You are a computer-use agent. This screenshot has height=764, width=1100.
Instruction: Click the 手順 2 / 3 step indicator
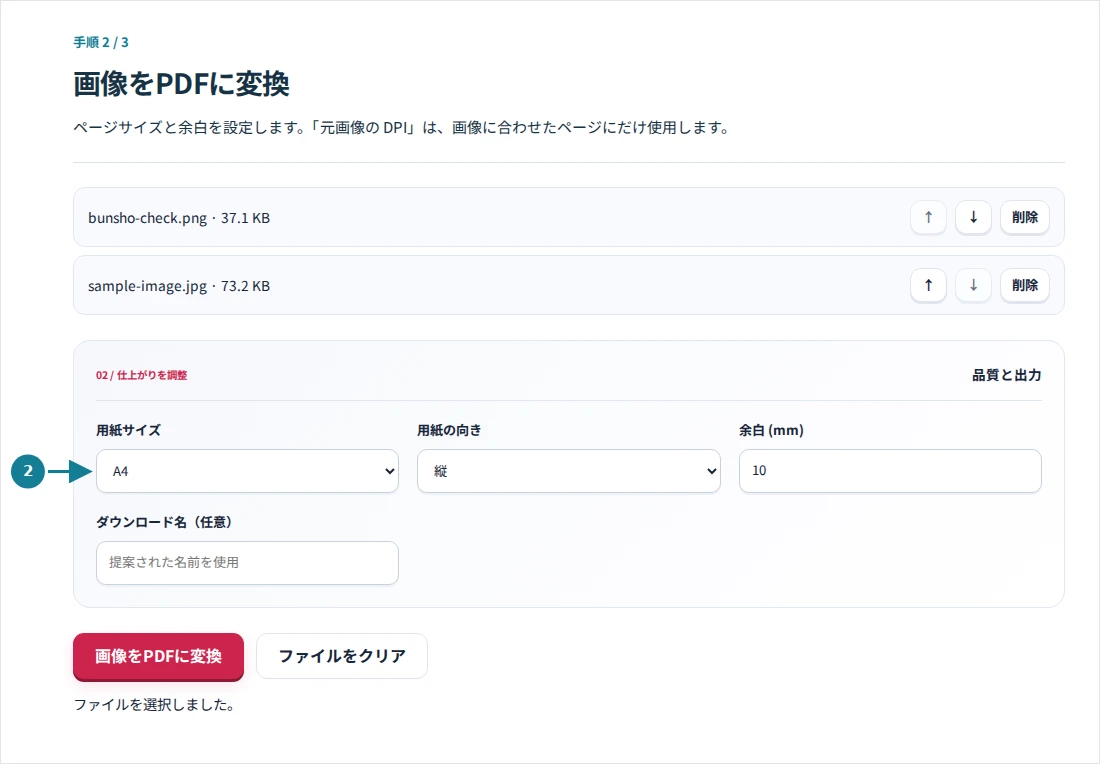101,42
